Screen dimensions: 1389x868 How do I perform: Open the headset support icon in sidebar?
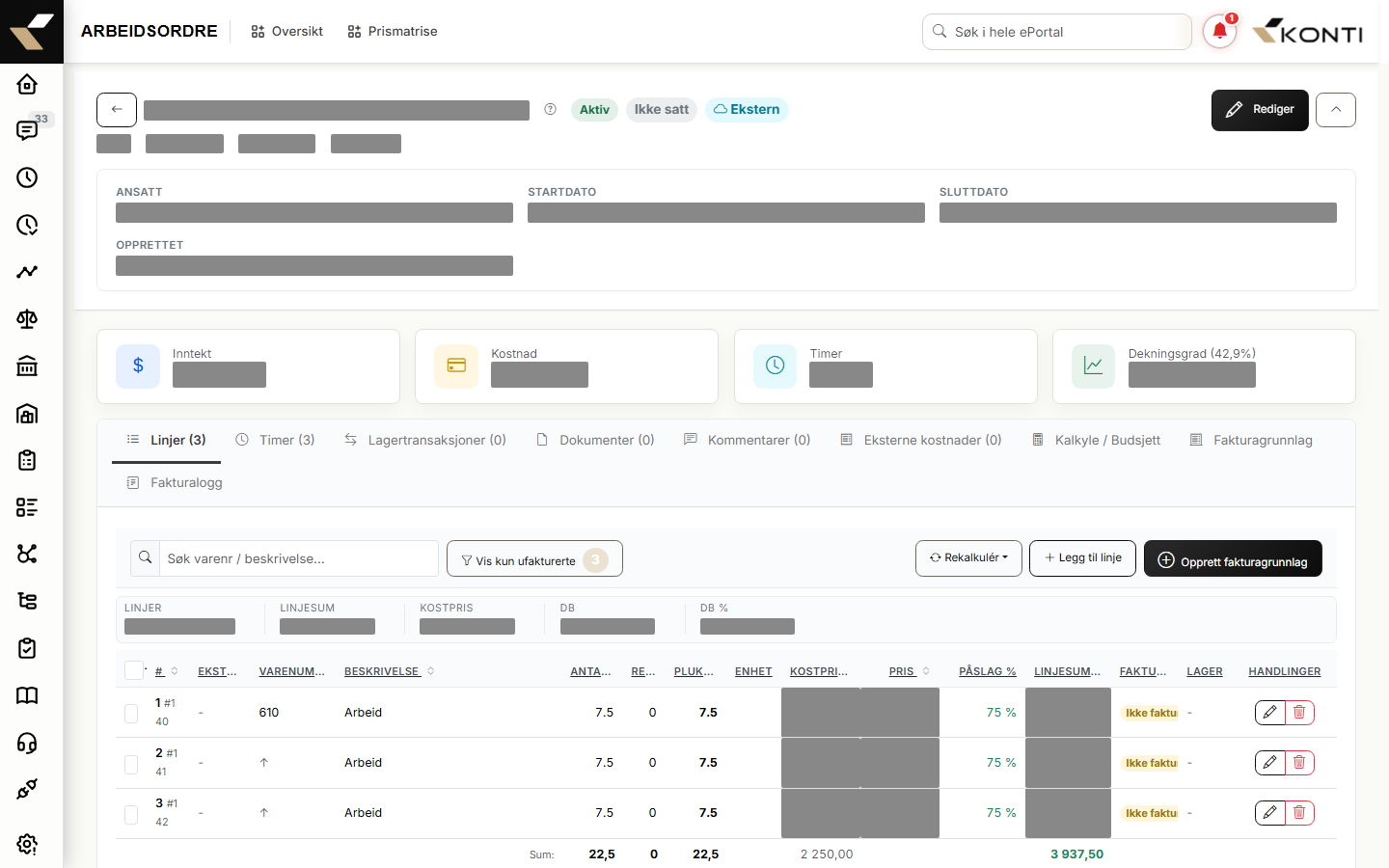27,743
